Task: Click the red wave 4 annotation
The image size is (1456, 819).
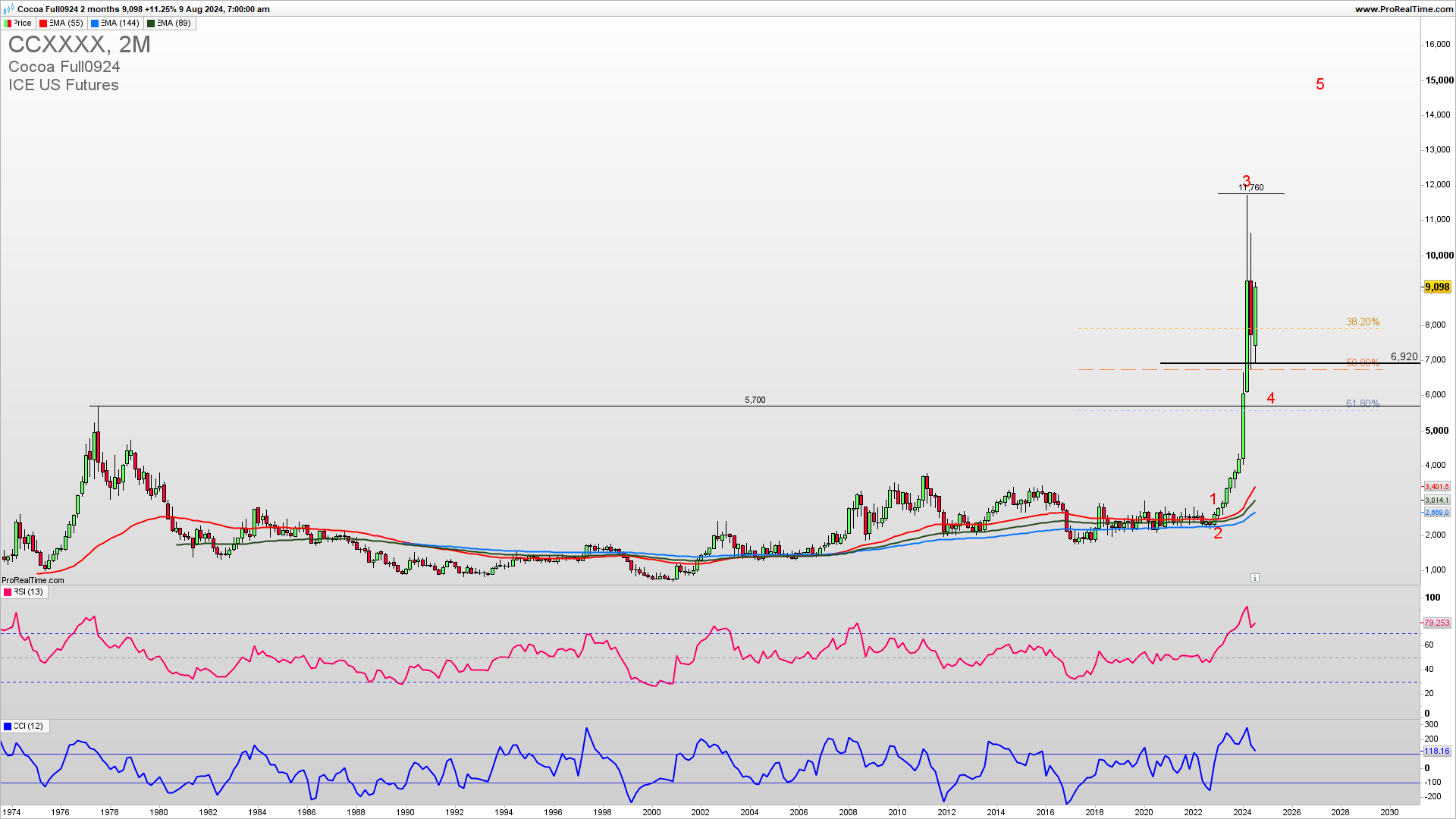Action: 1271,398
